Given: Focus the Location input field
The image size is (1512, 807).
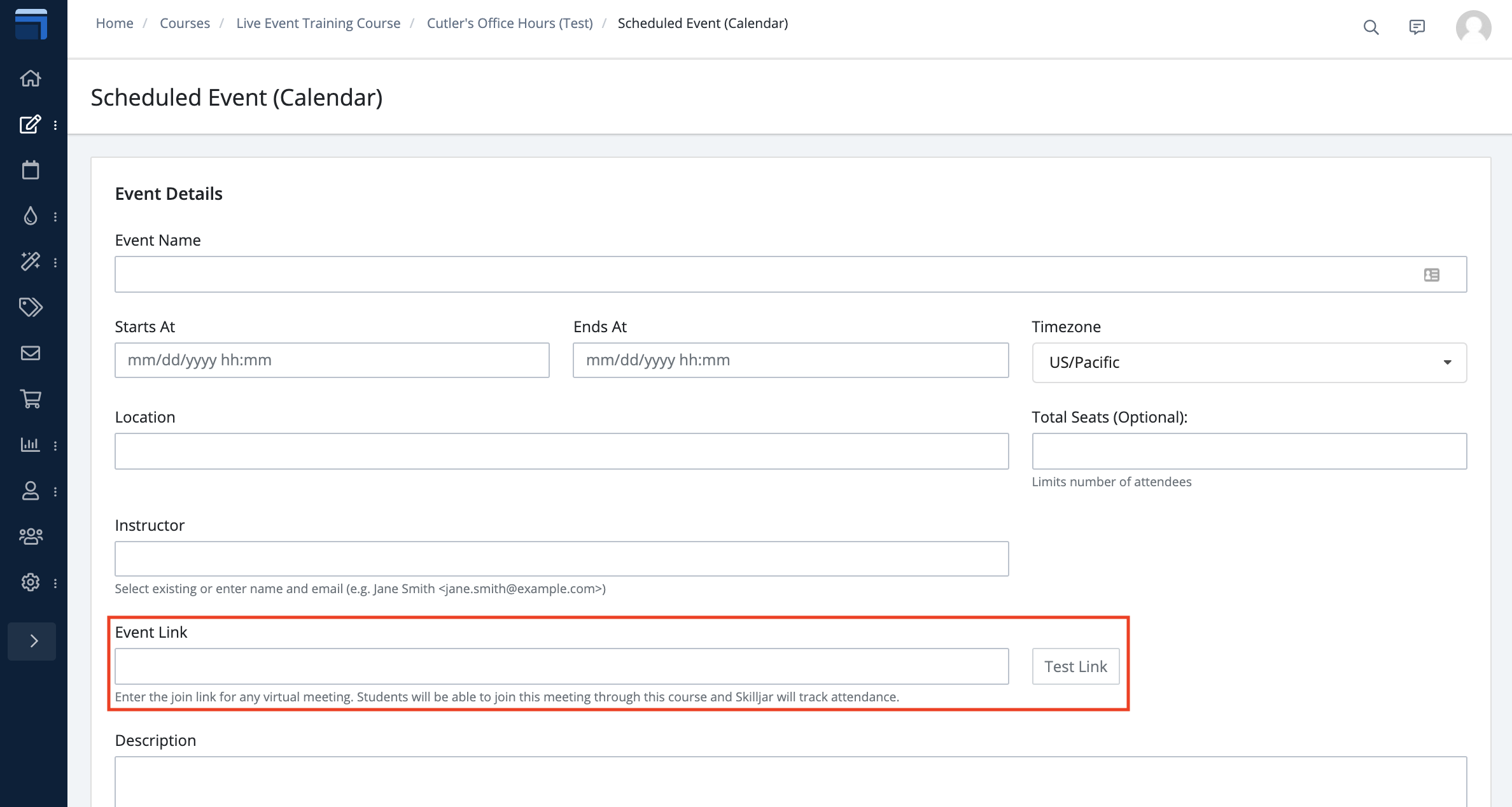Looking at the screenshot, I should (561, 451).
